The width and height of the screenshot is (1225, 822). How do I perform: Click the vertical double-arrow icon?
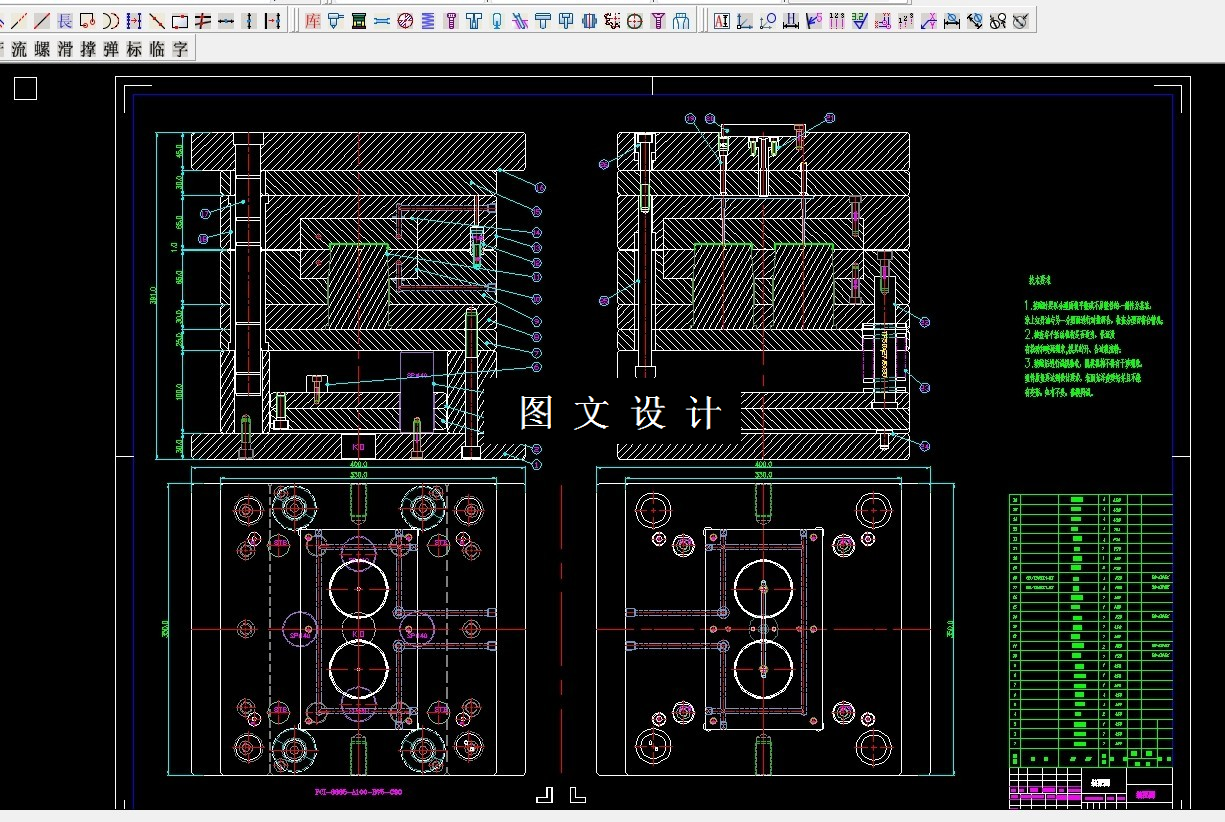[248, 20]
